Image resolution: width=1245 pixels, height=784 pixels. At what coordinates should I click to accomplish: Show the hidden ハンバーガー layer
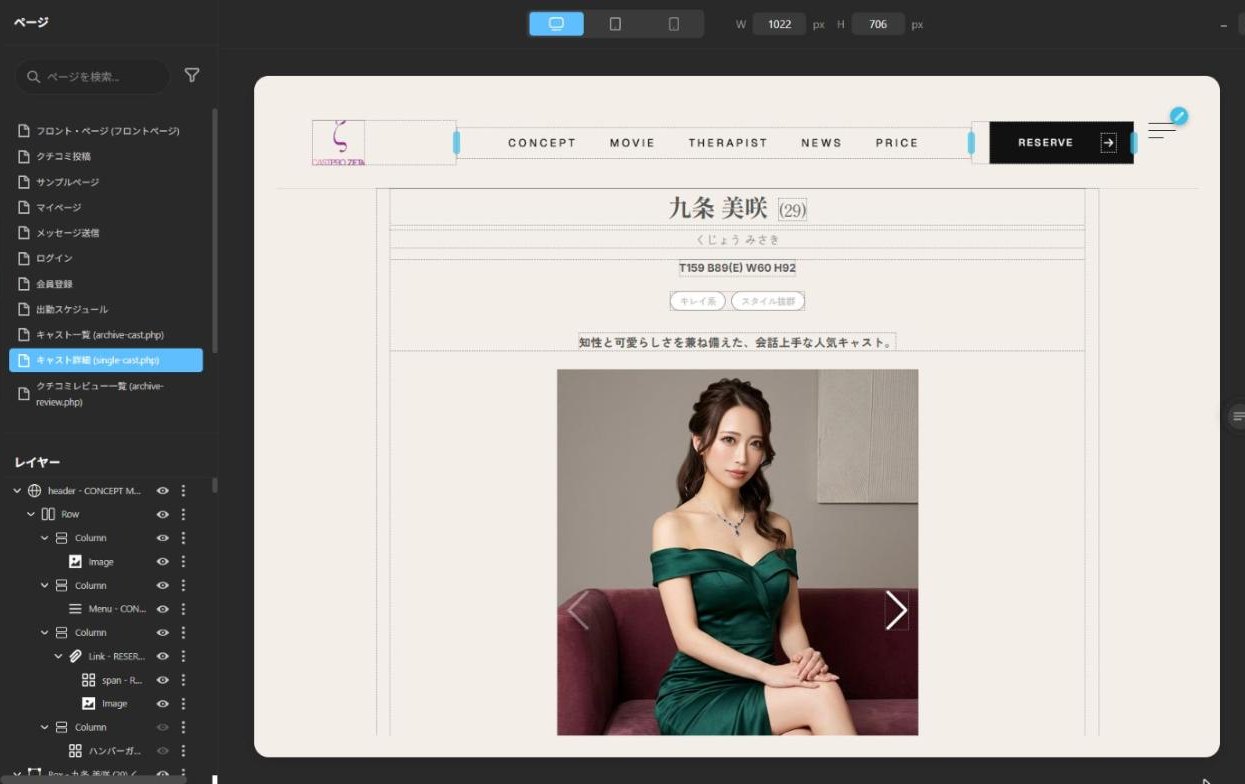[162, 751]
